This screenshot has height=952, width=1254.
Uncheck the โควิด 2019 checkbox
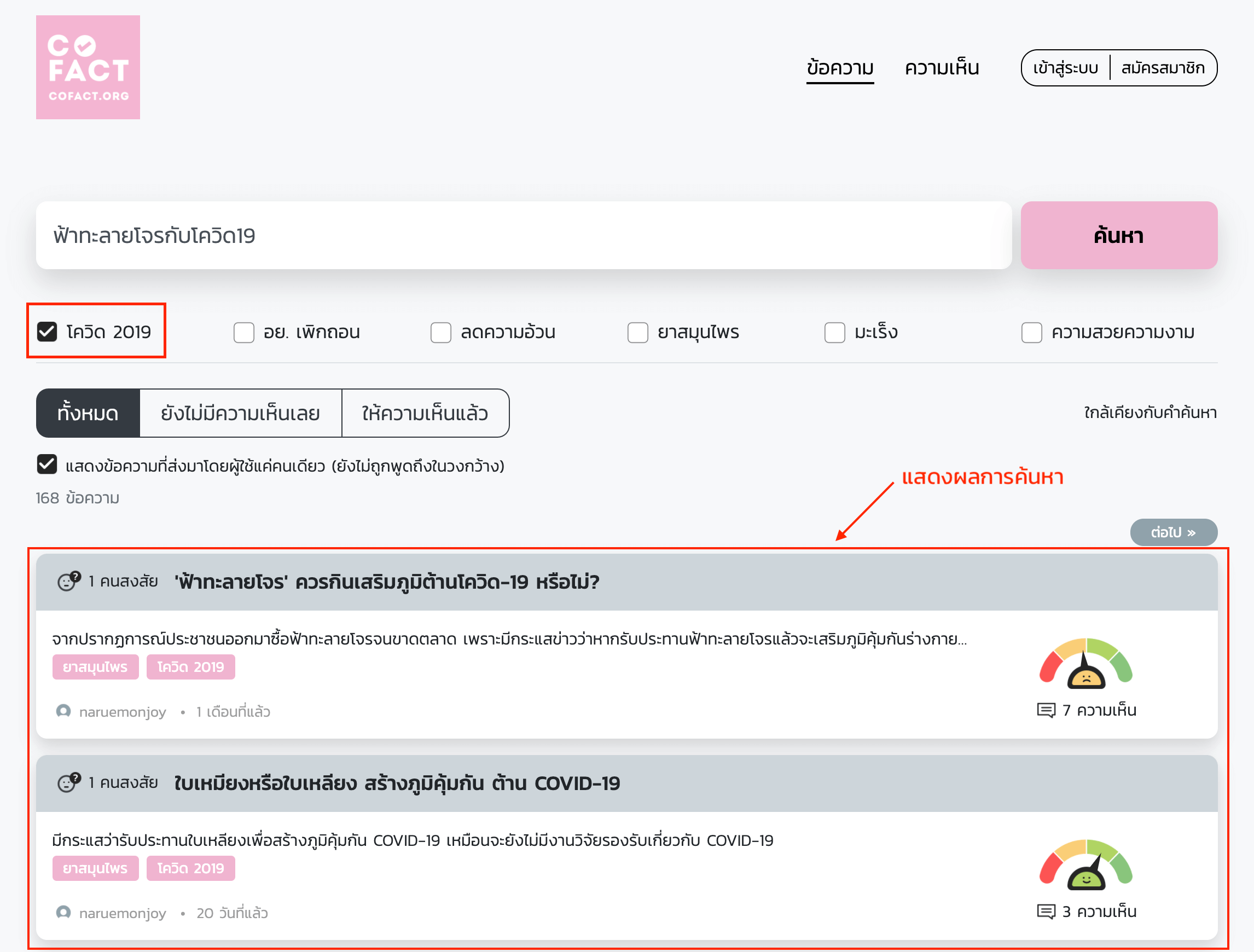click(x=47, y=332)
